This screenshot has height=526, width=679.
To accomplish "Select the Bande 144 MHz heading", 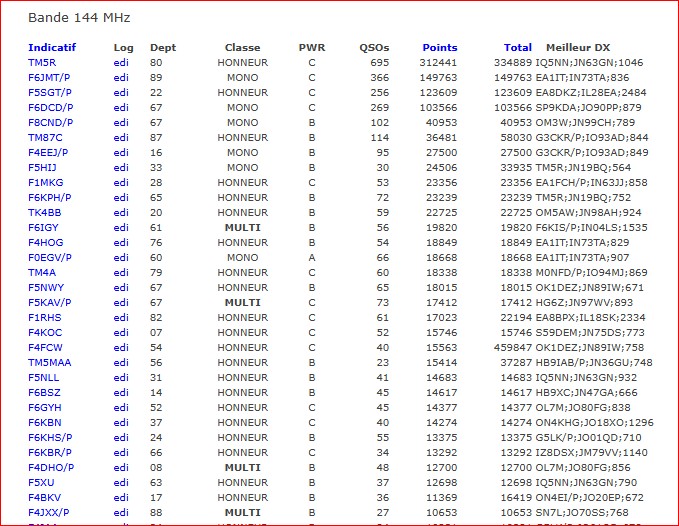I will [79, 18].
